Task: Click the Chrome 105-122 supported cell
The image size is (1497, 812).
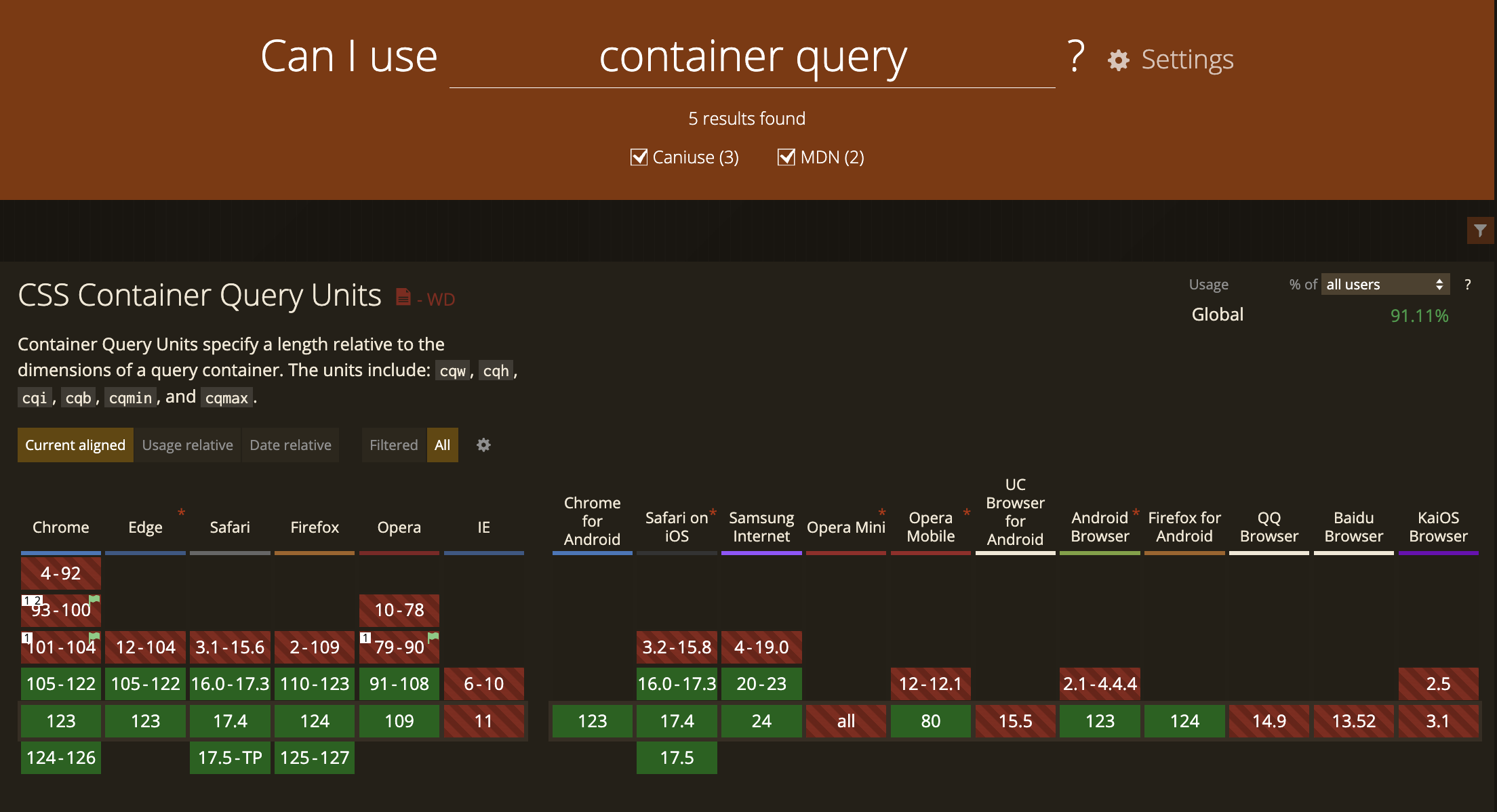Action: coord(61,684)
